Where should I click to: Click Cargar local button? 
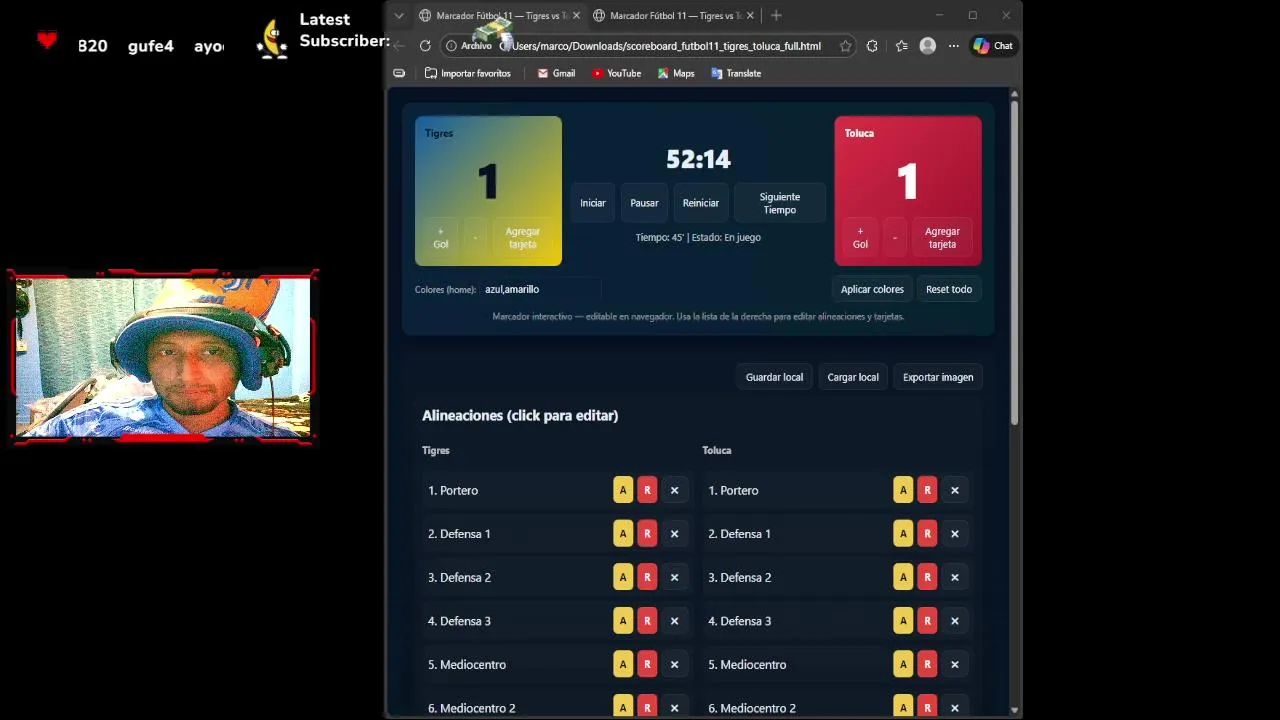pyautogui.click(x=853, y=377)
